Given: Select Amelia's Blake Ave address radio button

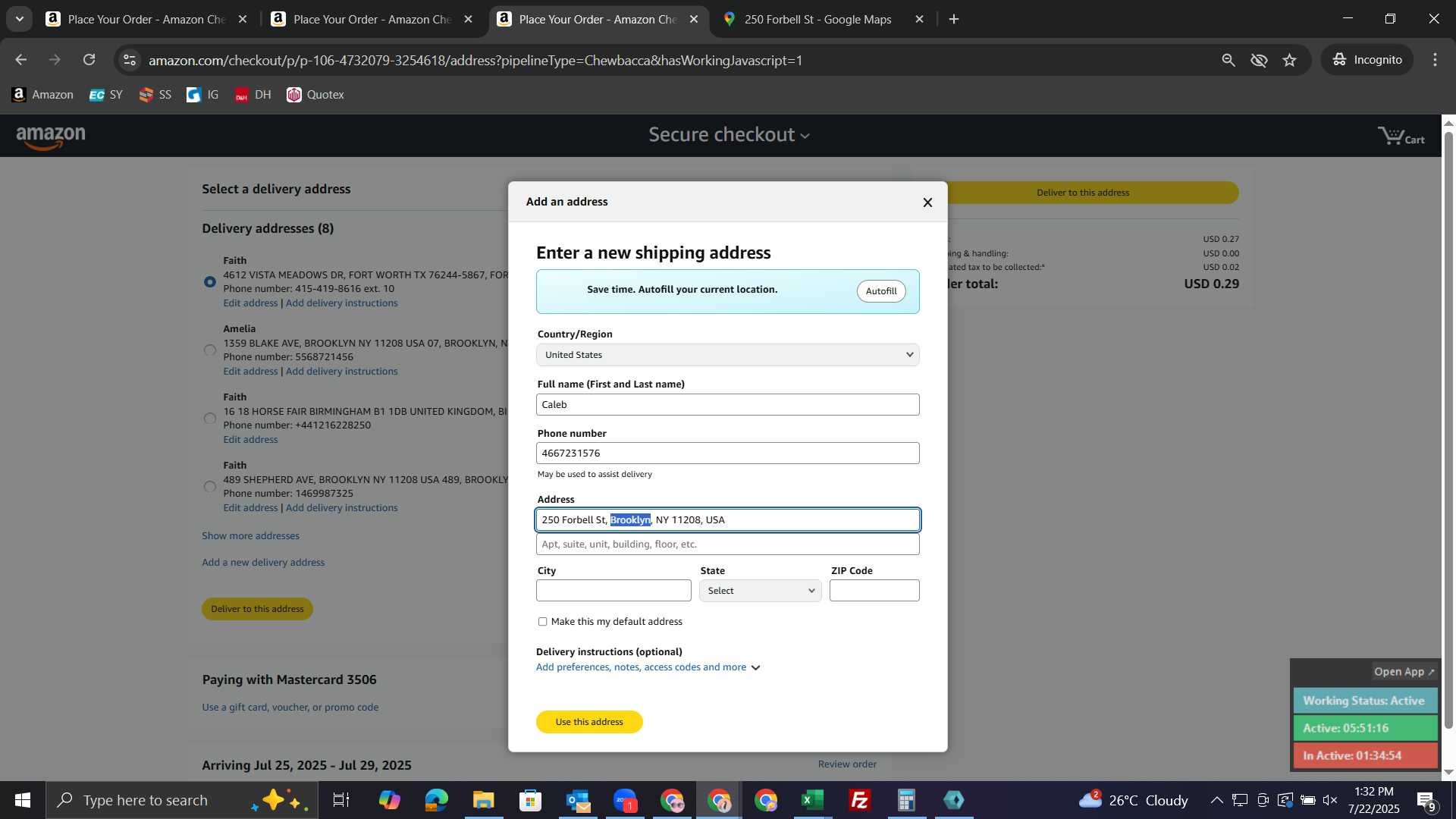Looking at the screenshot, I should click(x=210, y=350).
